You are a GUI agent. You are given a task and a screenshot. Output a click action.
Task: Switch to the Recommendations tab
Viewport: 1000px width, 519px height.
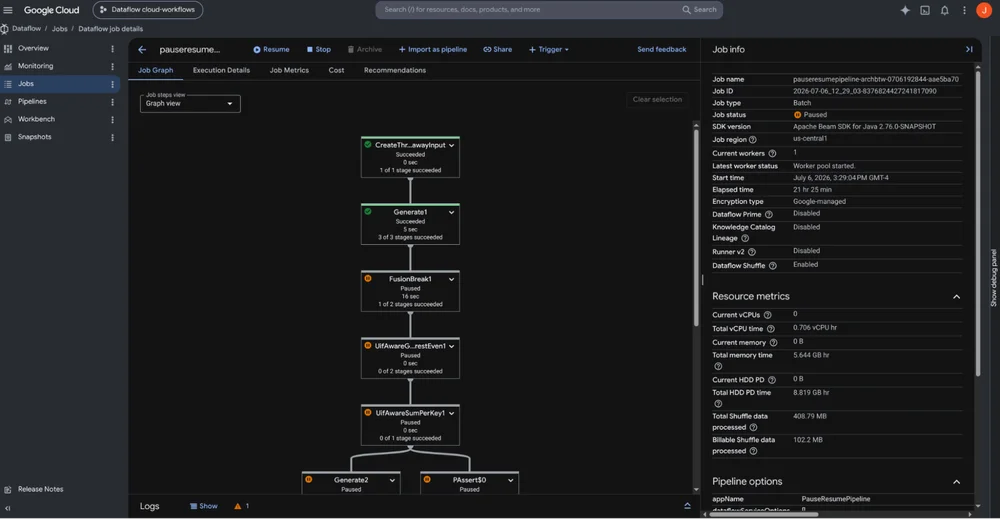tap(395, 70)
